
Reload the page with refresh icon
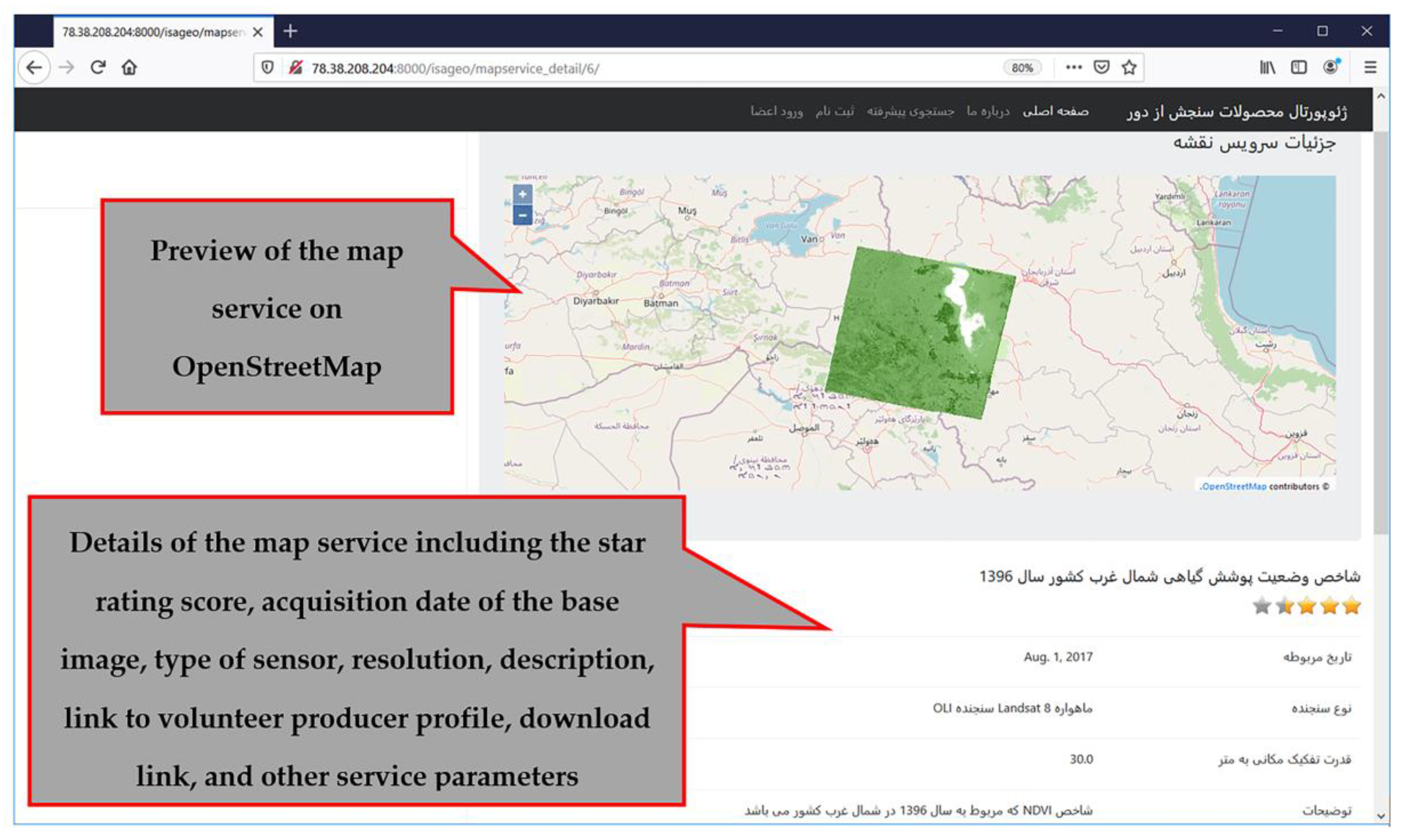[98, 68]
